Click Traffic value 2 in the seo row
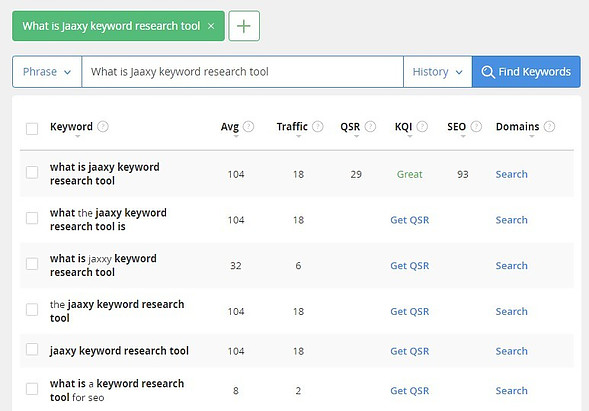 [298, 391]
